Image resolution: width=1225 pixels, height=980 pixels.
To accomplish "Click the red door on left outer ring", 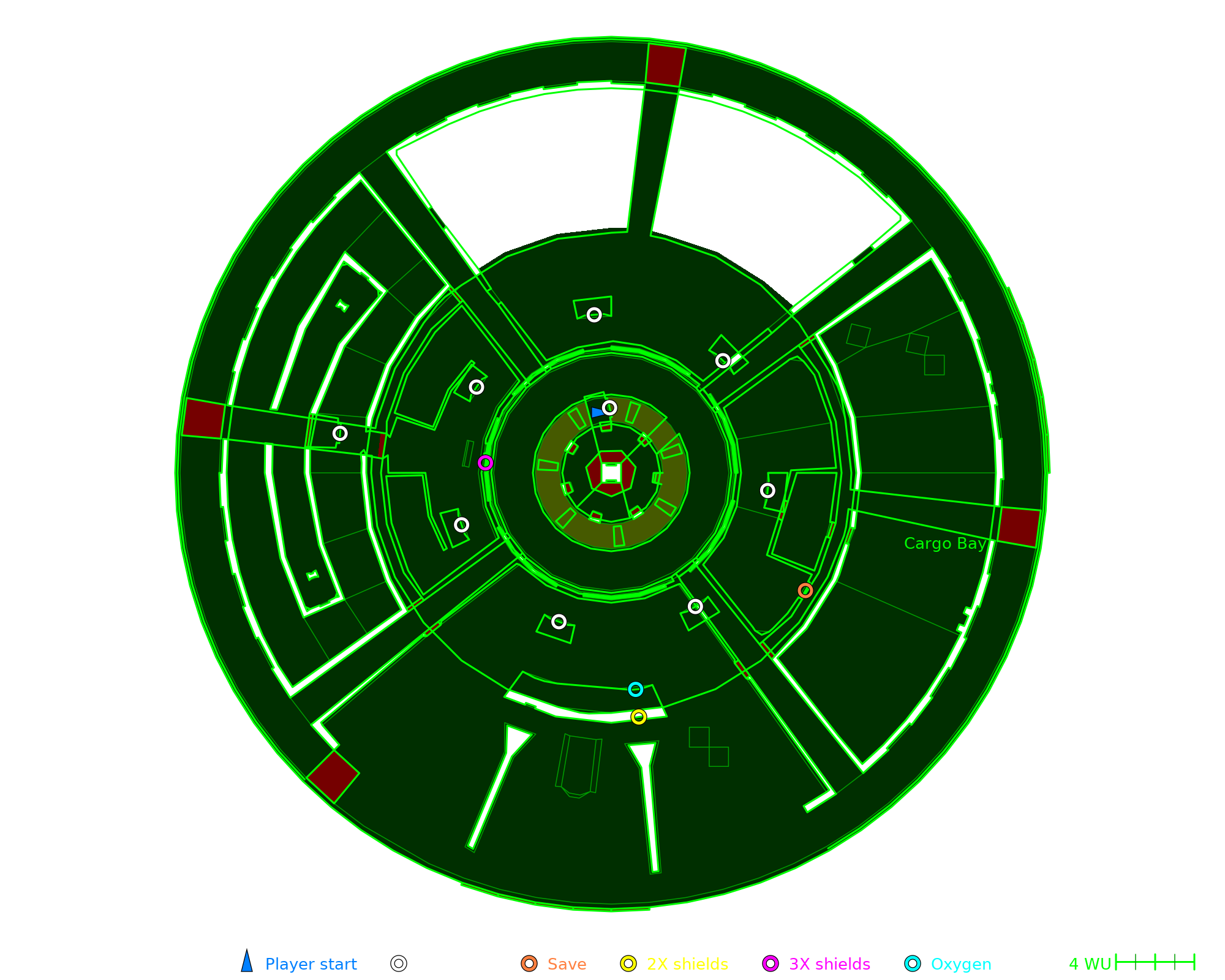I will 204,418.
